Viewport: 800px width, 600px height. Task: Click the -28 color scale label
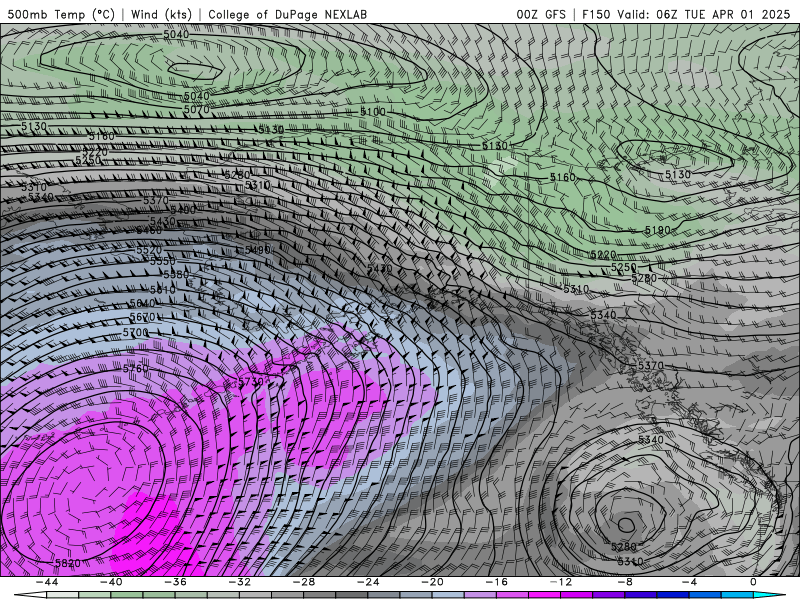[x=304, y=582]
